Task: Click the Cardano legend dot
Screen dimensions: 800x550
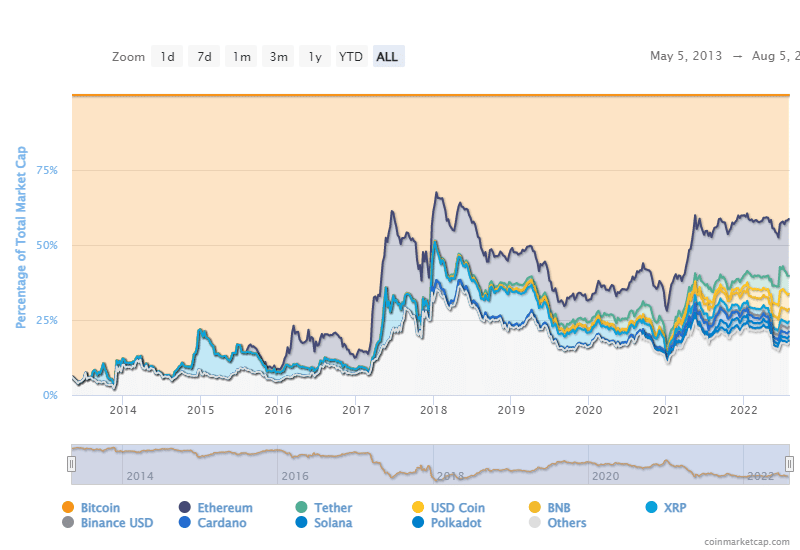Action: pos(185,523)
